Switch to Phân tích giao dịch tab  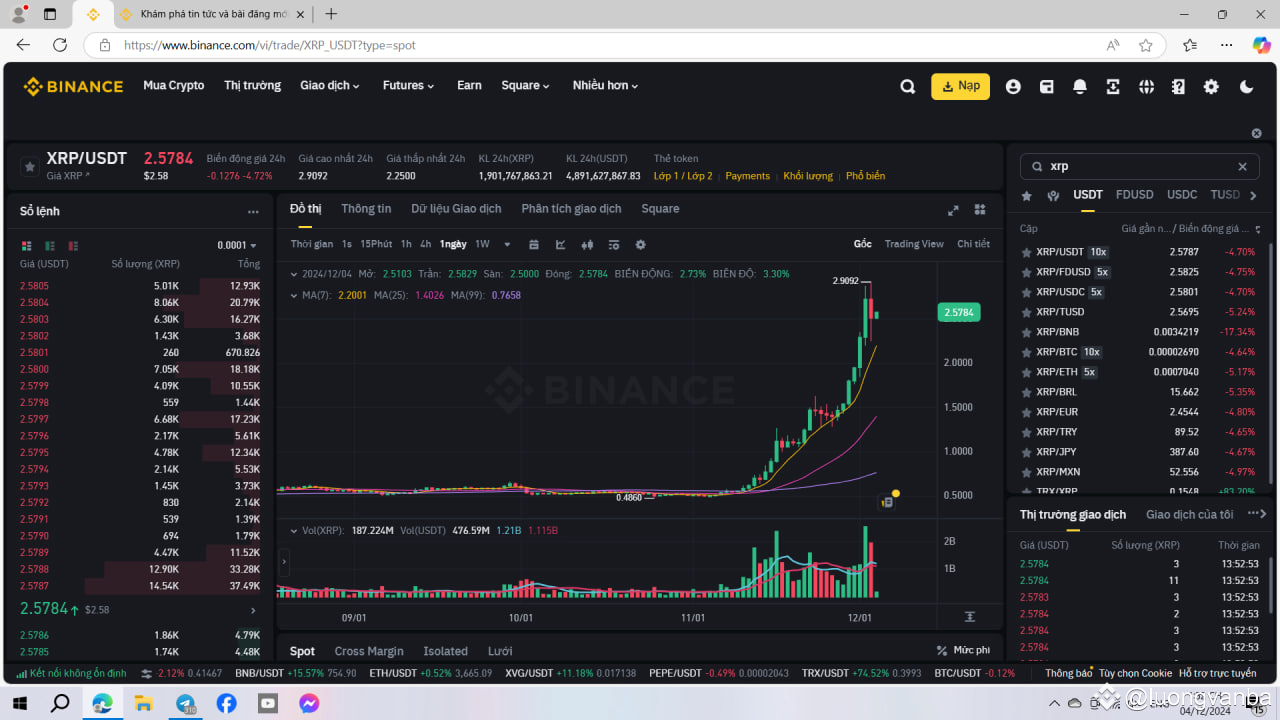[x=571, y=209]
